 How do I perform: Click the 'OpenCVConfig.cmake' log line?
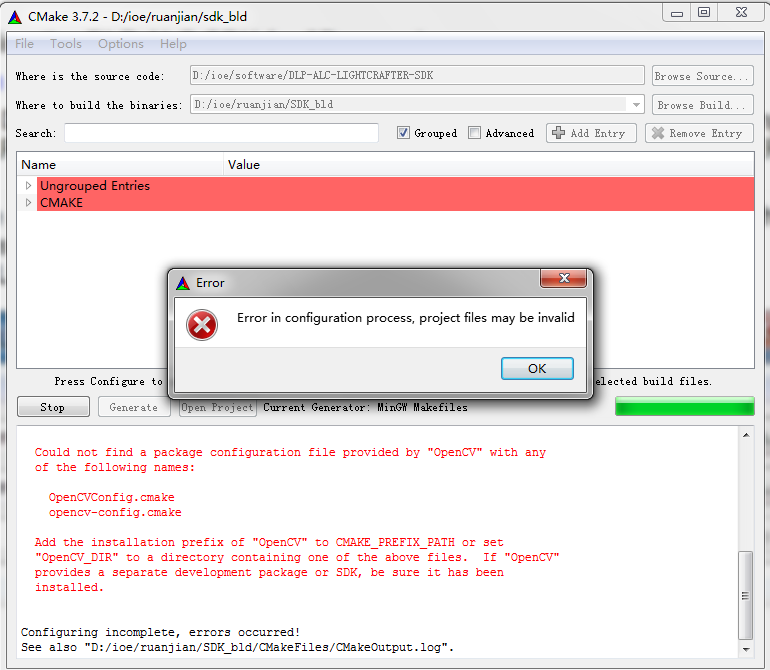[x=111, y=497]
